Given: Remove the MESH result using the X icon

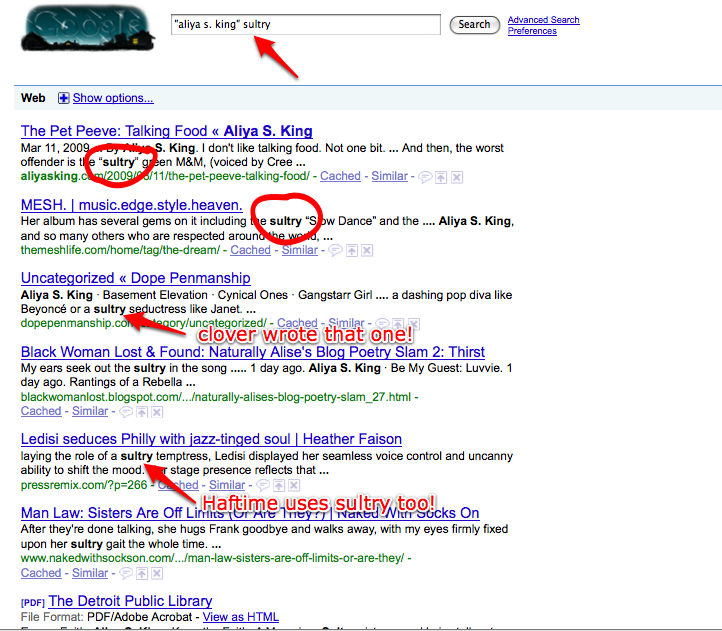Looking at the screenshot, I should 366,251.
